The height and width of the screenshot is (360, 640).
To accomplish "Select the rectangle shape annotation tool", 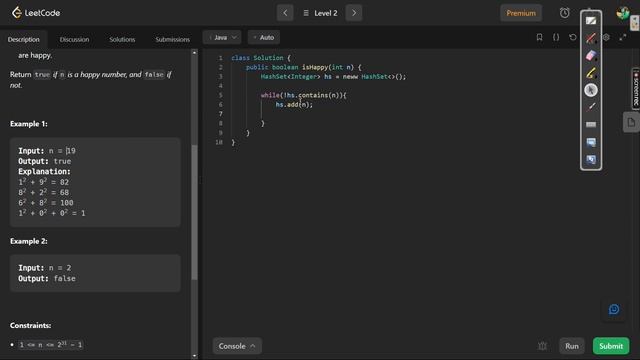I will tap(591, 124).
